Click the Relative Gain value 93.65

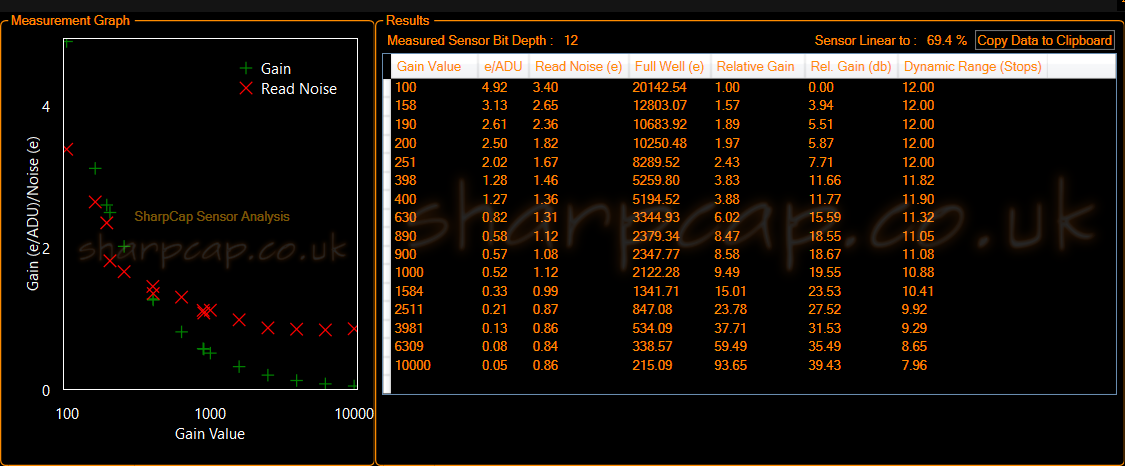[x=730, y=366]
